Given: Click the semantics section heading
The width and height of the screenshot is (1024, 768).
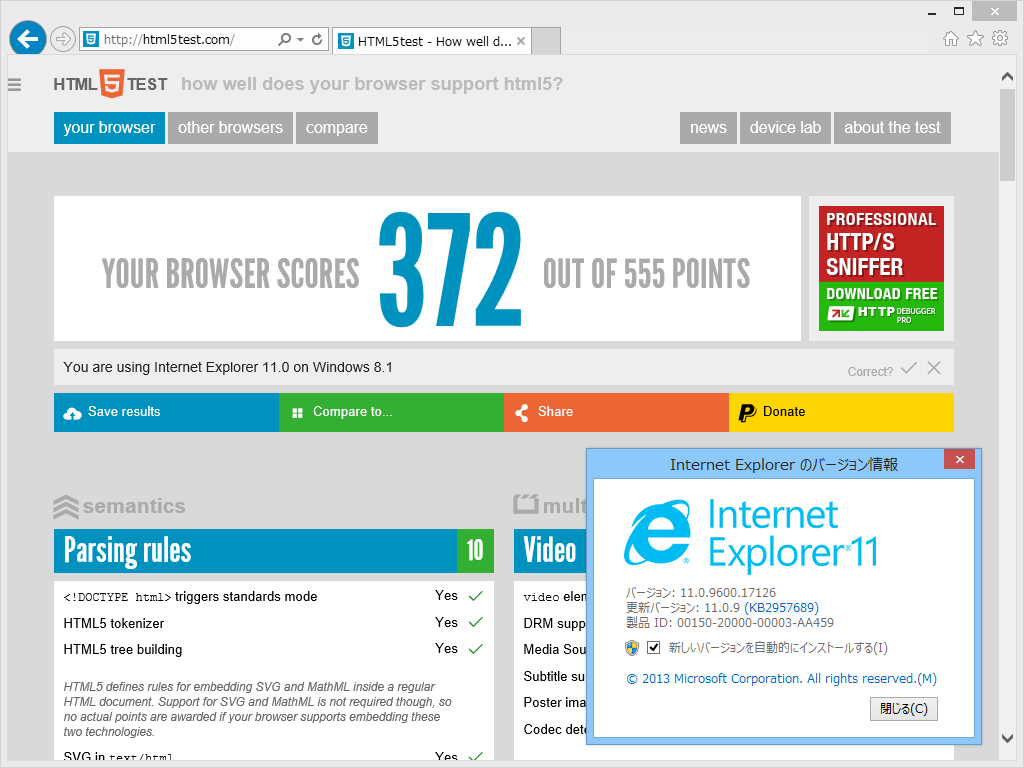Looking at the screenshot, I should (x=120, y=506).
